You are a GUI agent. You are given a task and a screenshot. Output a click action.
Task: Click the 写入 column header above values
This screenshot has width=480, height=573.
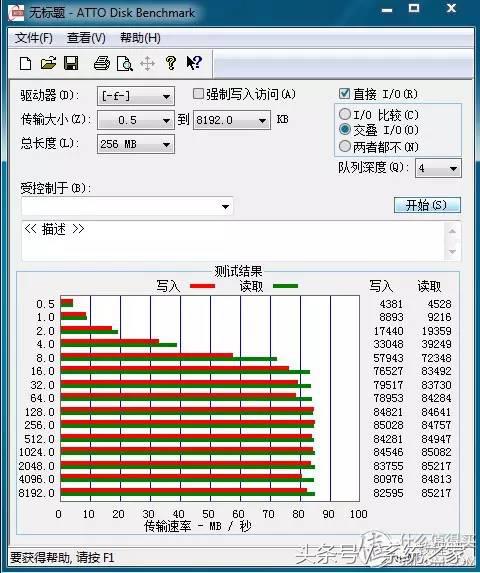pyautogui.click(x=381, y=286)
